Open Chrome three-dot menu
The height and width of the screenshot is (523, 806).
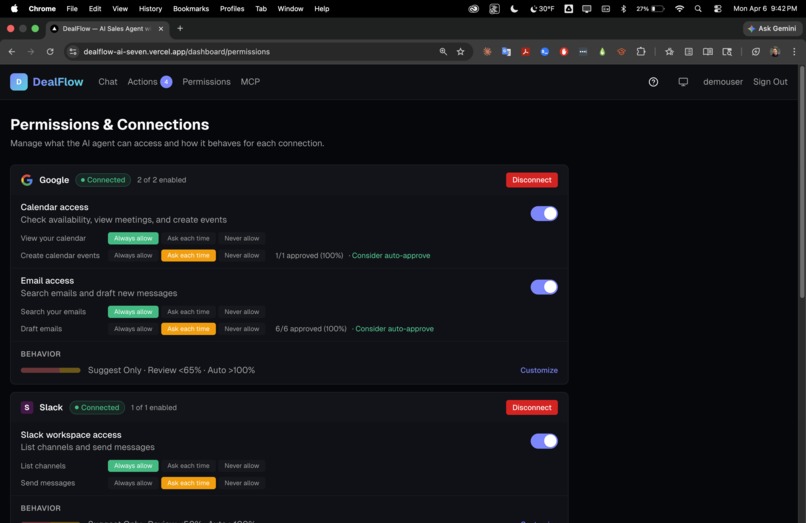click(x=794, y=51)
